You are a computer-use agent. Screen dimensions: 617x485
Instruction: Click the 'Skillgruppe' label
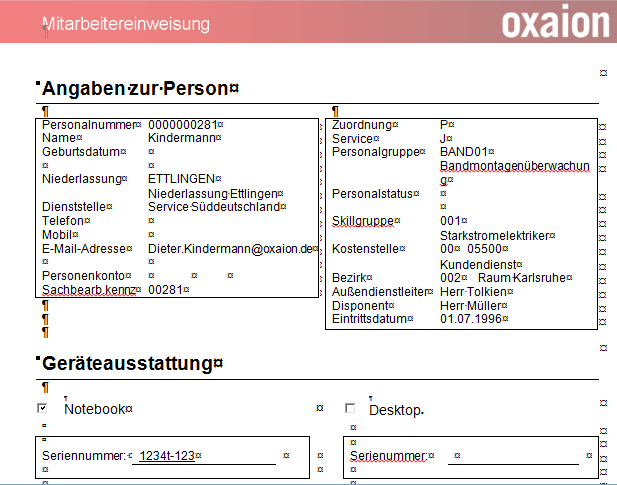(363, 221)
